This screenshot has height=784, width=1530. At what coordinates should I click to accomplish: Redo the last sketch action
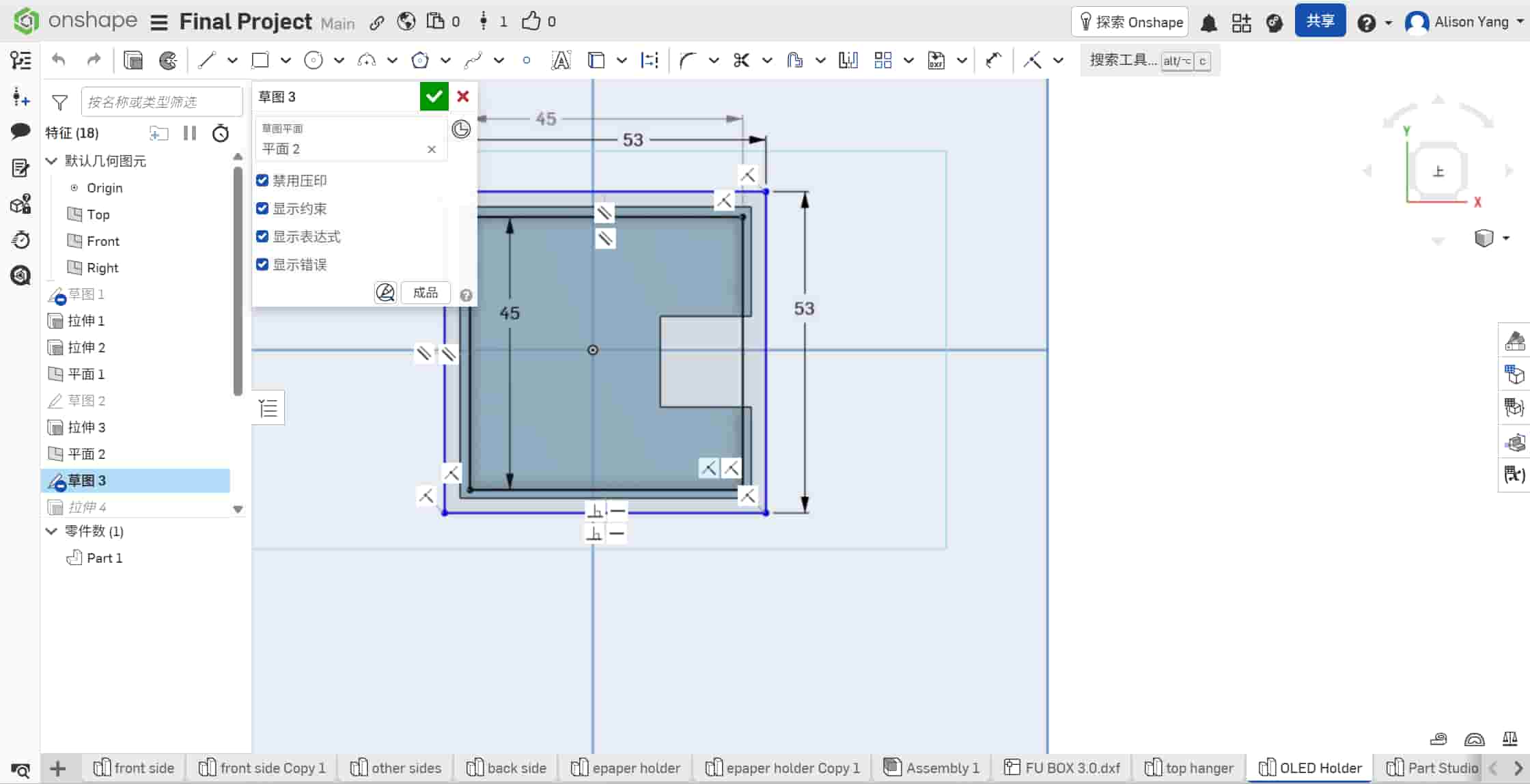click(94, 60)
